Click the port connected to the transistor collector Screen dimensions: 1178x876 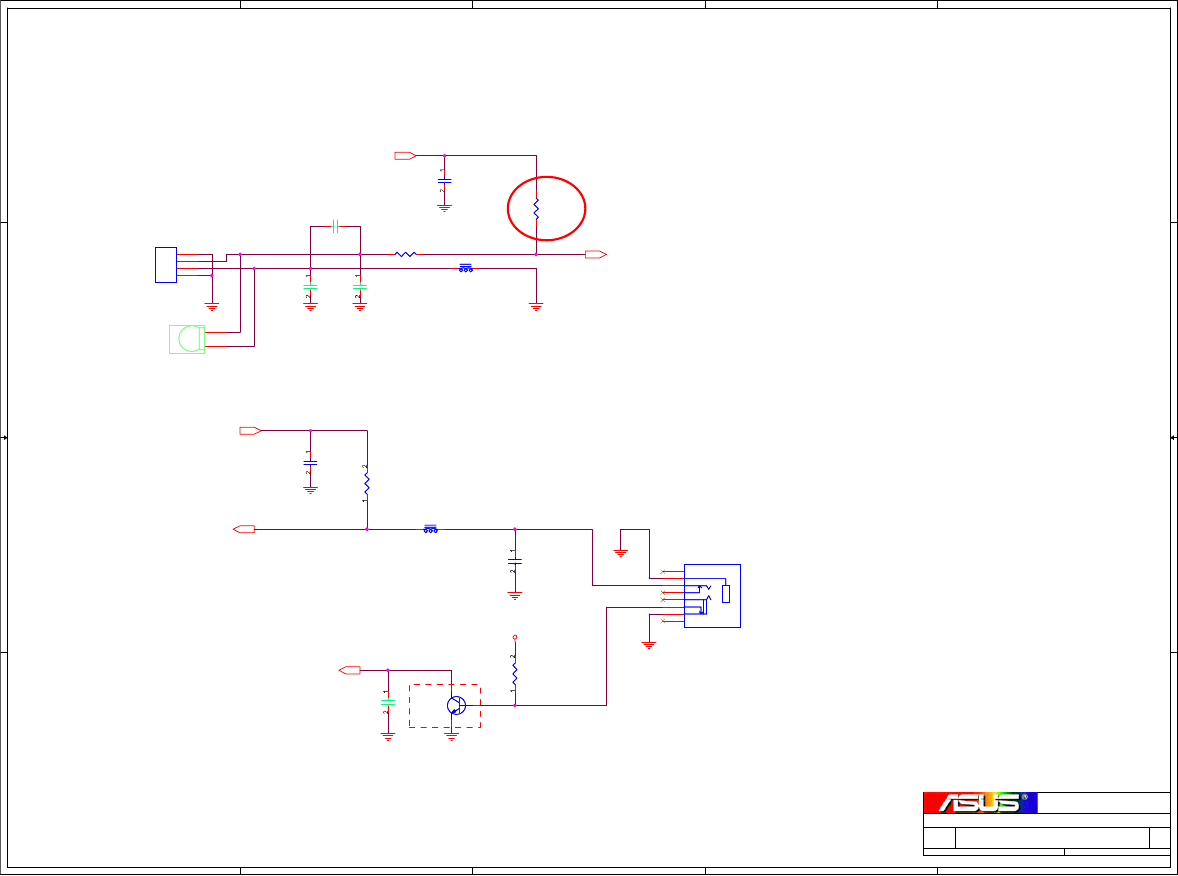[x=349, y=670]
